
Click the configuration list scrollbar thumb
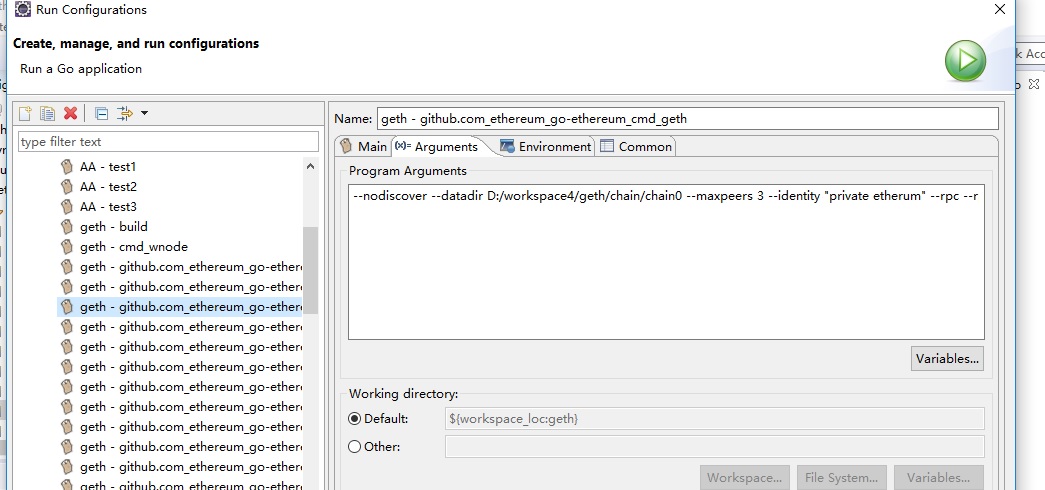pos(310,270)
